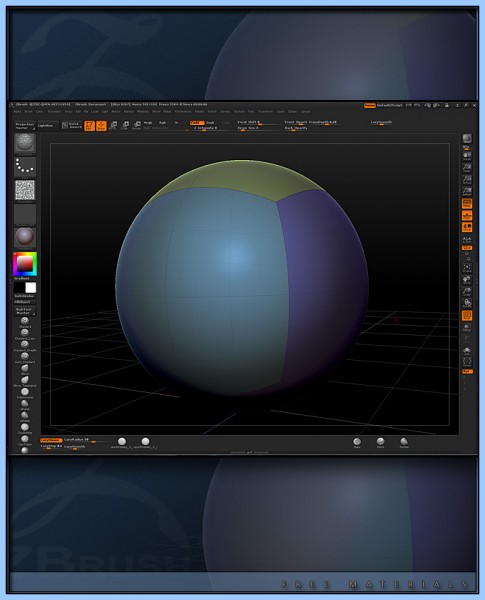Select the Edit mode button in top toolbar
Viewport: 485px width, 600px height.
coord(89,126)
